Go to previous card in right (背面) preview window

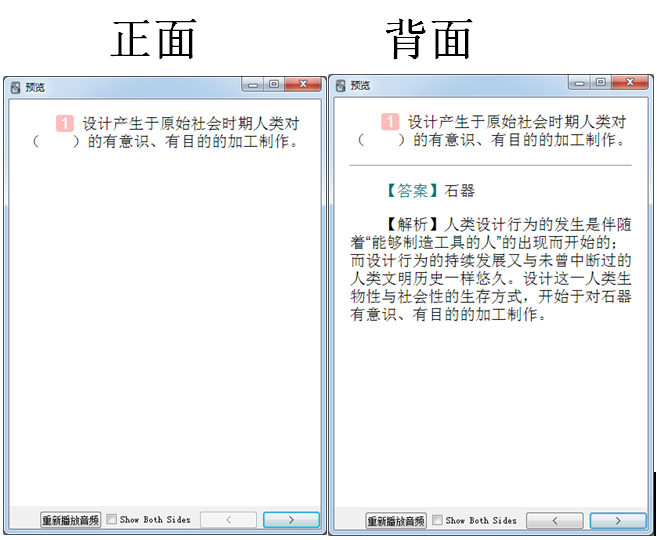(555, 521)
